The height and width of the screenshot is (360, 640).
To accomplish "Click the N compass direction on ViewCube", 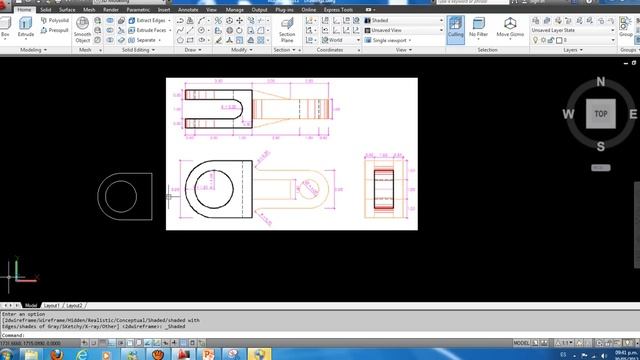I will tap(601, 82).
